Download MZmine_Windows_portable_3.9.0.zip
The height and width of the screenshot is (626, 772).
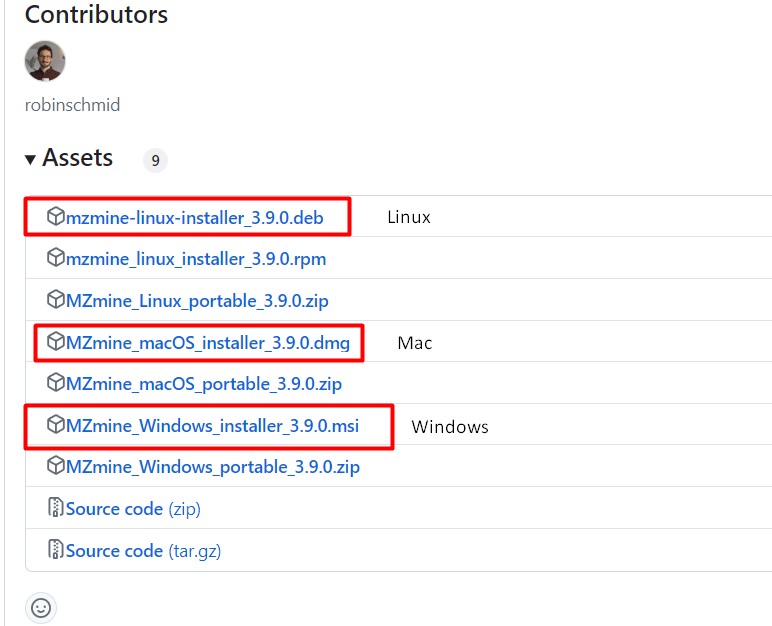(213, 466)
